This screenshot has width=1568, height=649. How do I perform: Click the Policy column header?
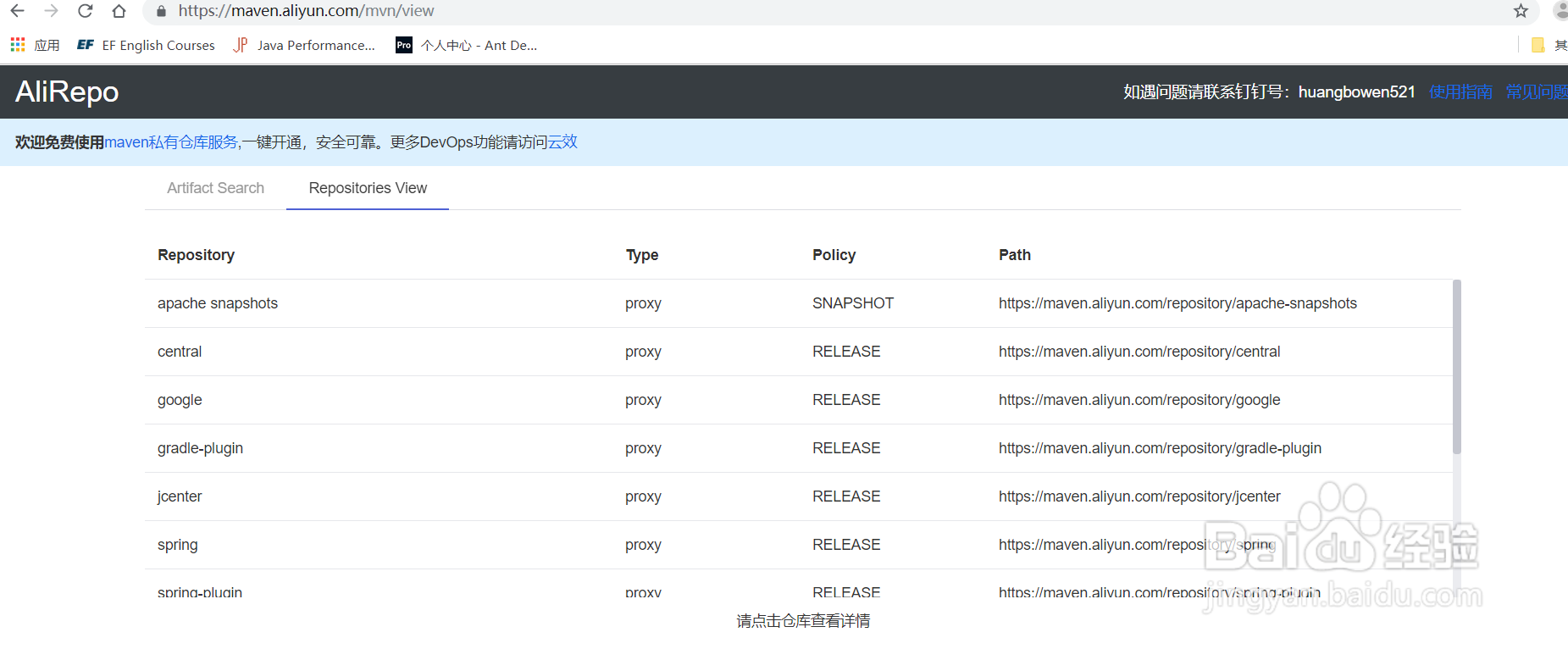click(834, 255)
